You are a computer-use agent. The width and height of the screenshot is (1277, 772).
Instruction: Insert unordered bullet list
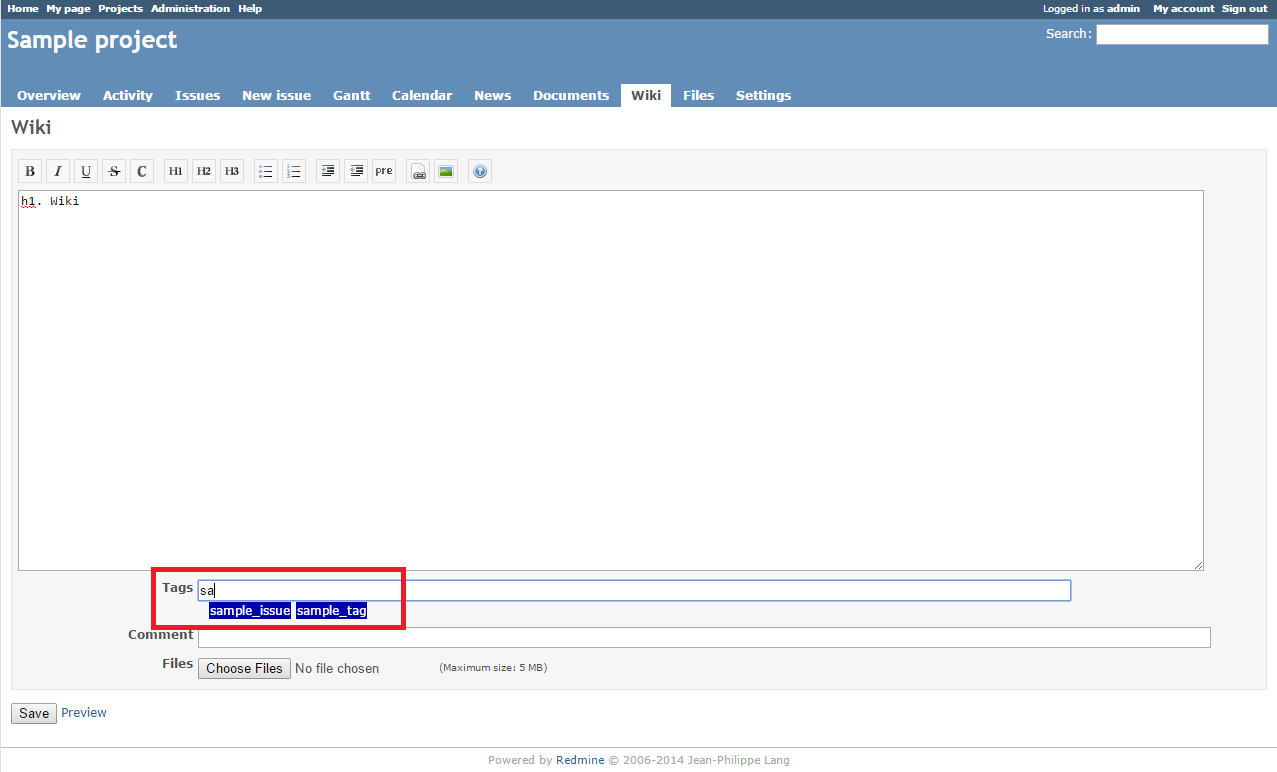pos(266,171)
